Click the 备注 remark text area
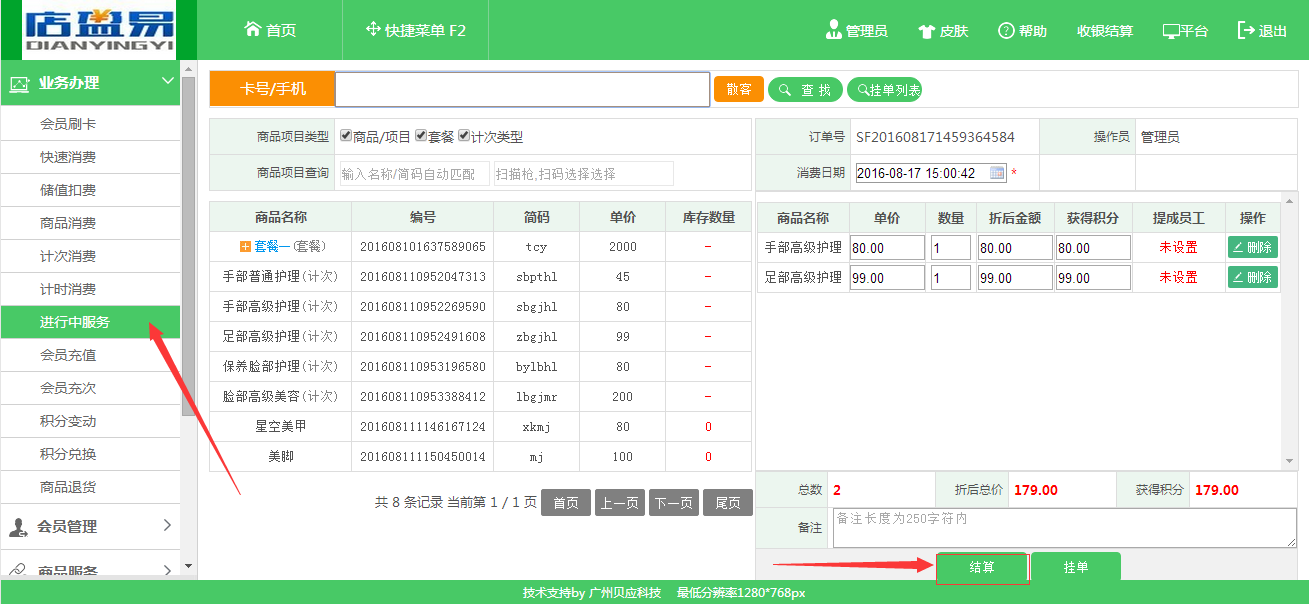The width and height of the screenshot is (1309, 604). pyautogui.click(x=1064, y=527)
